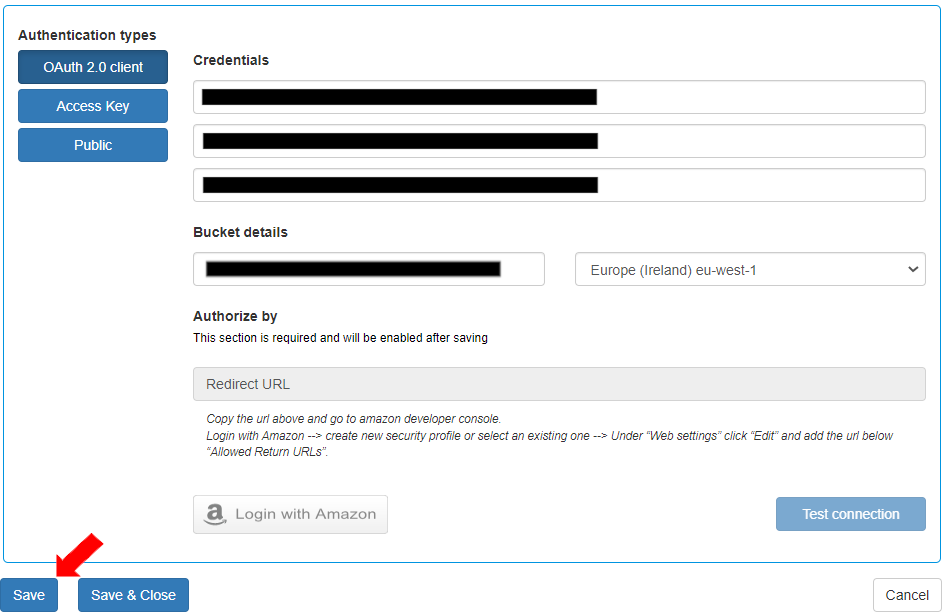The image size is (946, 614).
Task: Select the OAuth 2.0 client authentication type
Action: tap(93, 67)
